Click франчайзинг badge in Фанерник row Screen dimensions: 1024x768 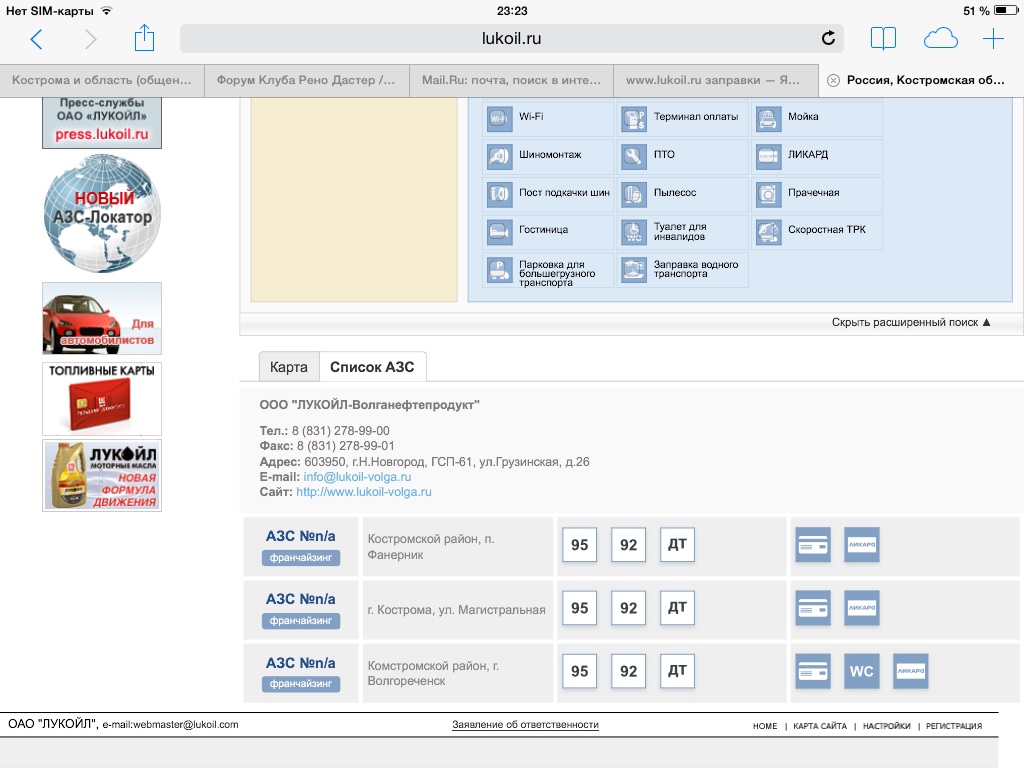point(301,558)
